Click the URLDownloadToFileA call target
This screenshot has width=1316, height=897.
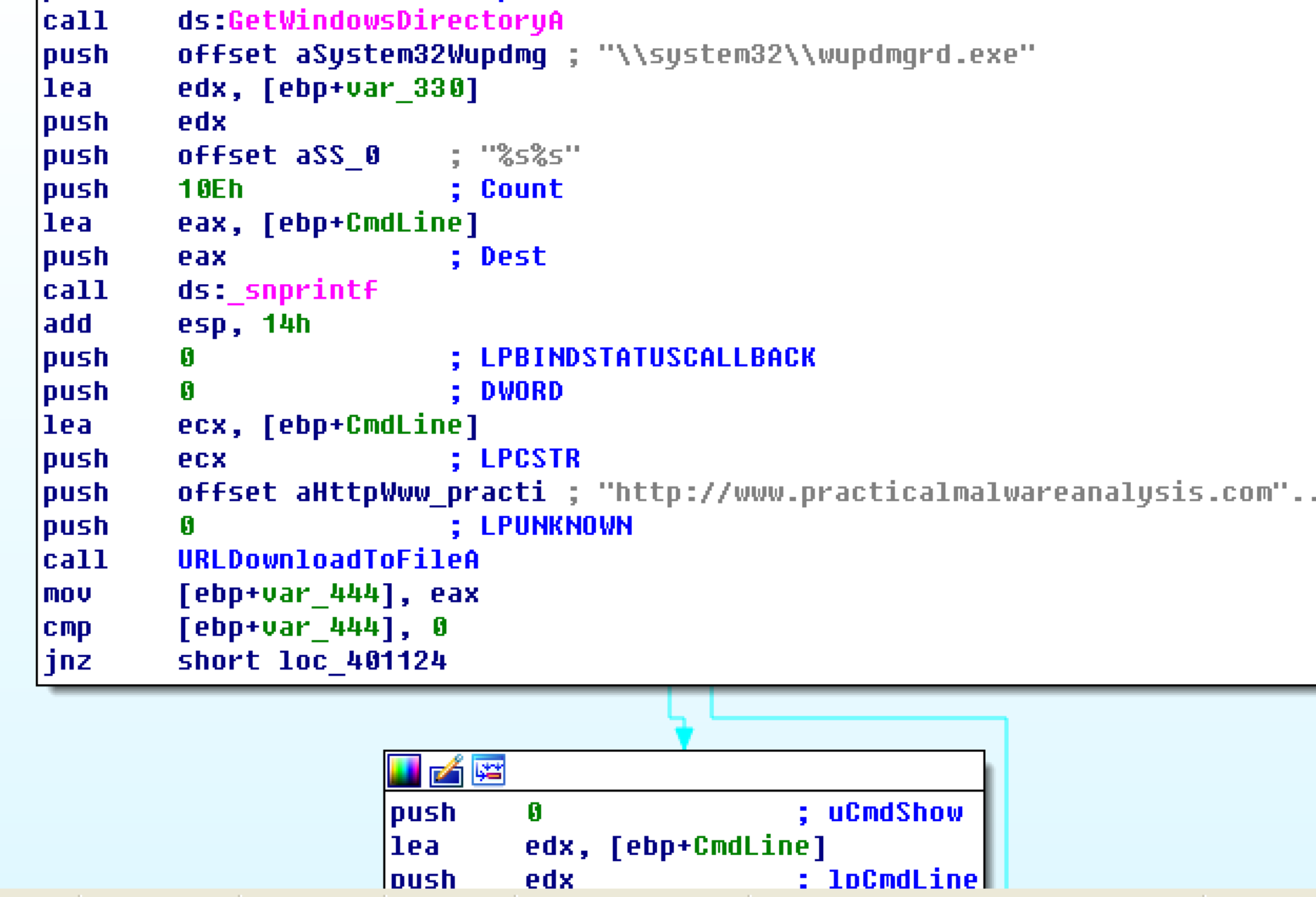tap(328, 559)
